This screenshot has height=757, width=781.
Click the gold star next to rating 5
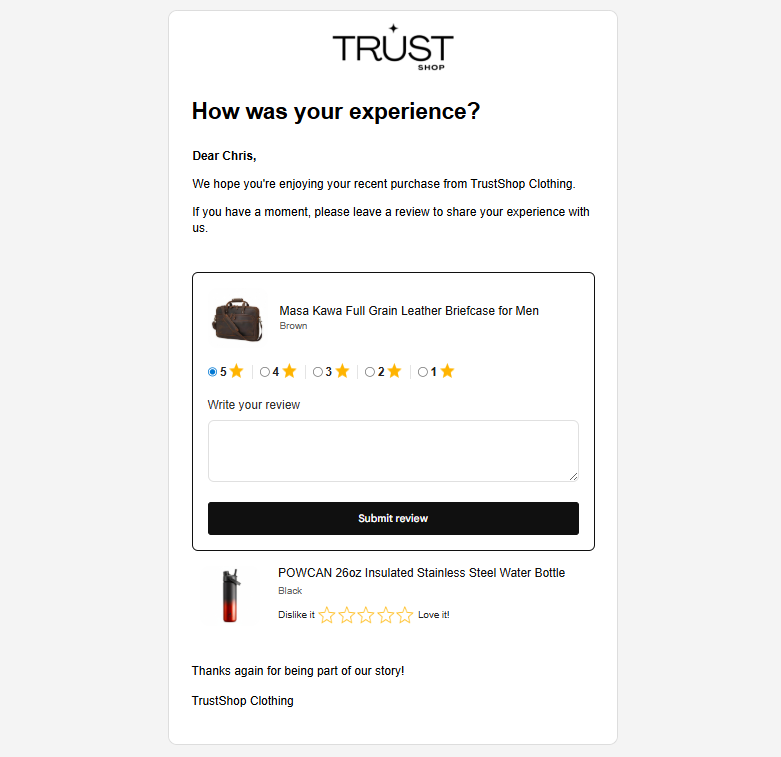tap(236, 371)
